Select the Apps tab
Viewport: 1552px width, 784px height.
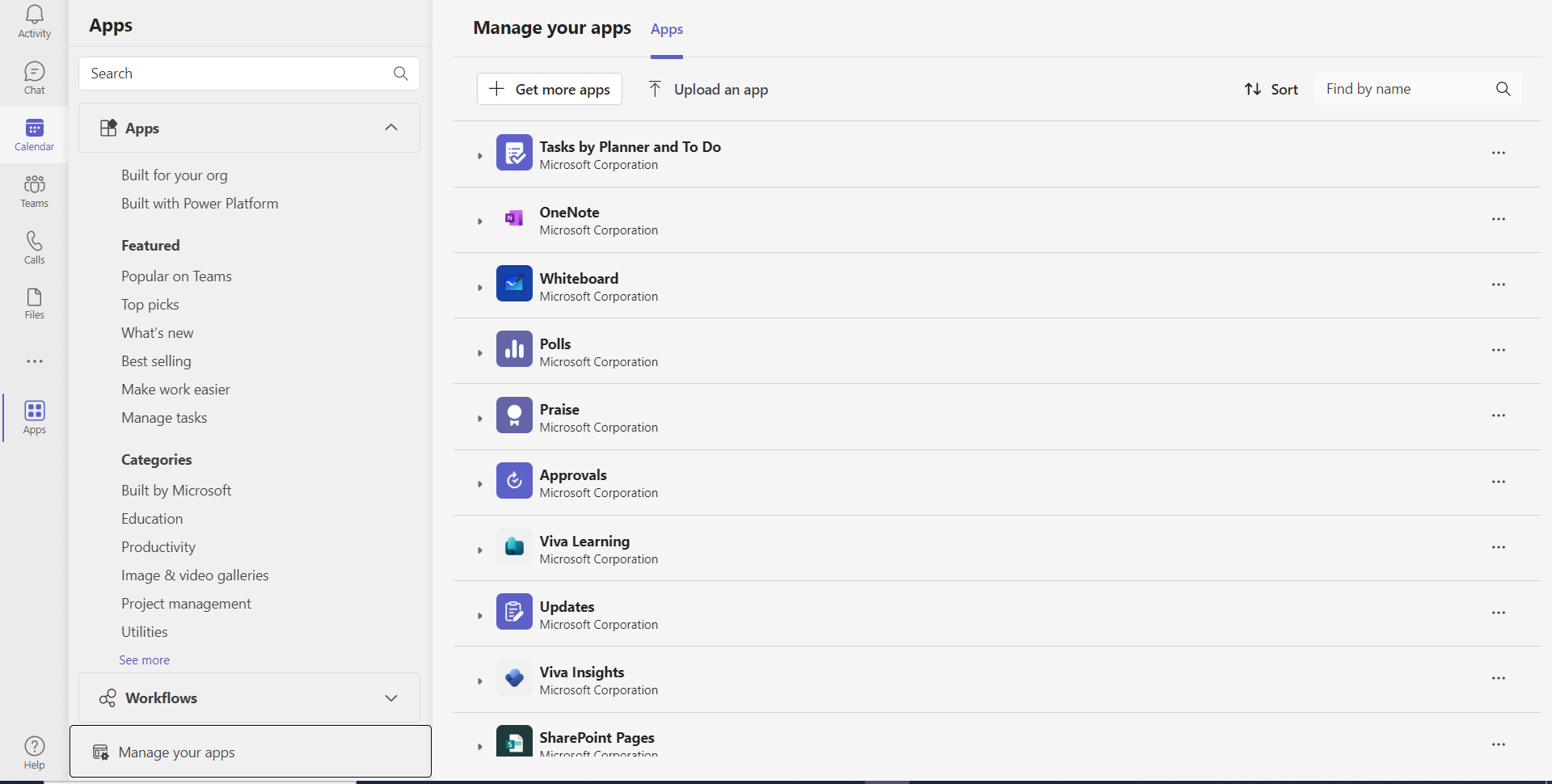tap(667, 29)
